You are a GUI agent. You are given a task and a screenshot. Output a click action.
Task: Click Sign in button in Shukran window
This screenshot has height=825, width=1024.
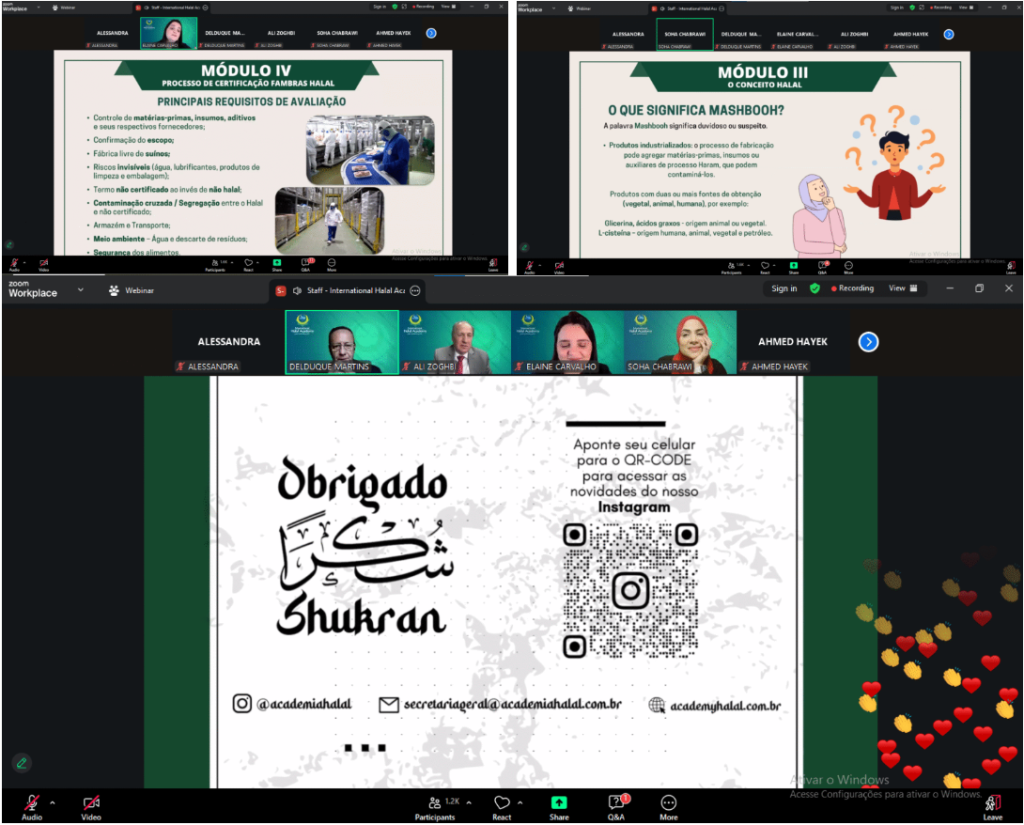(x=784, y=289)
